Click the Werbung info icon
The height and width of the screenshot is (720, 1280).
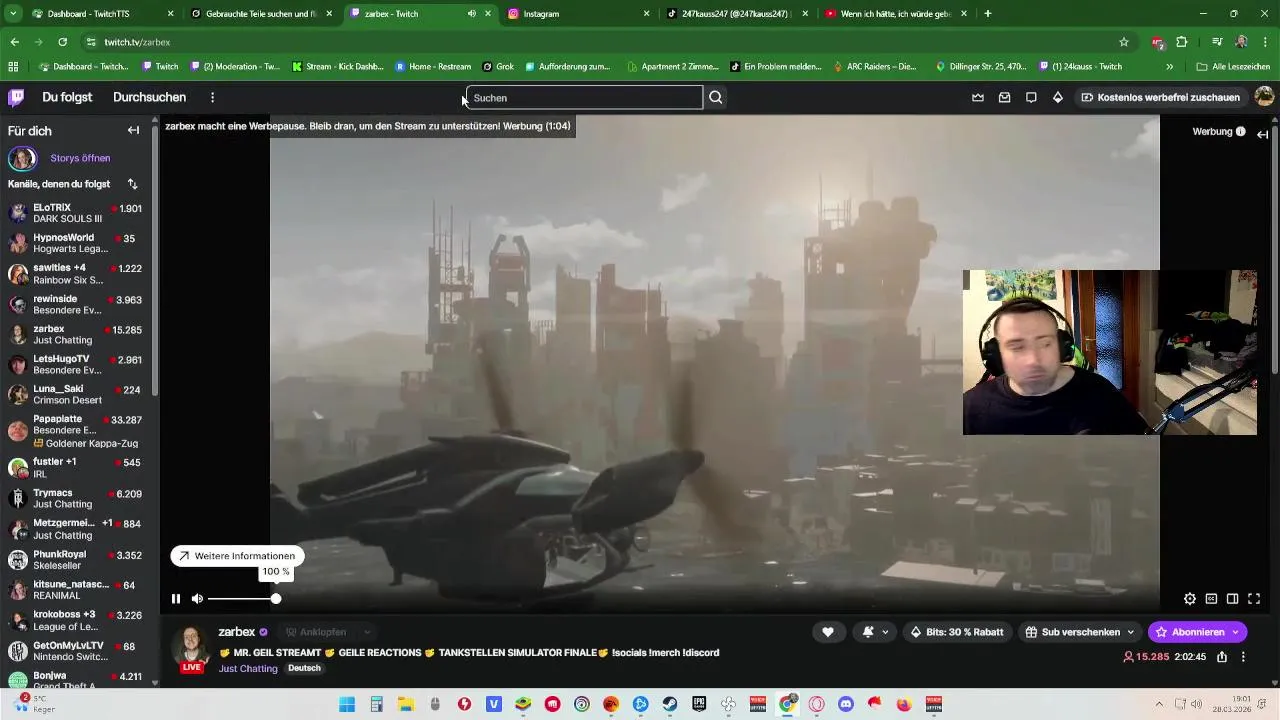pos(1240,131)
